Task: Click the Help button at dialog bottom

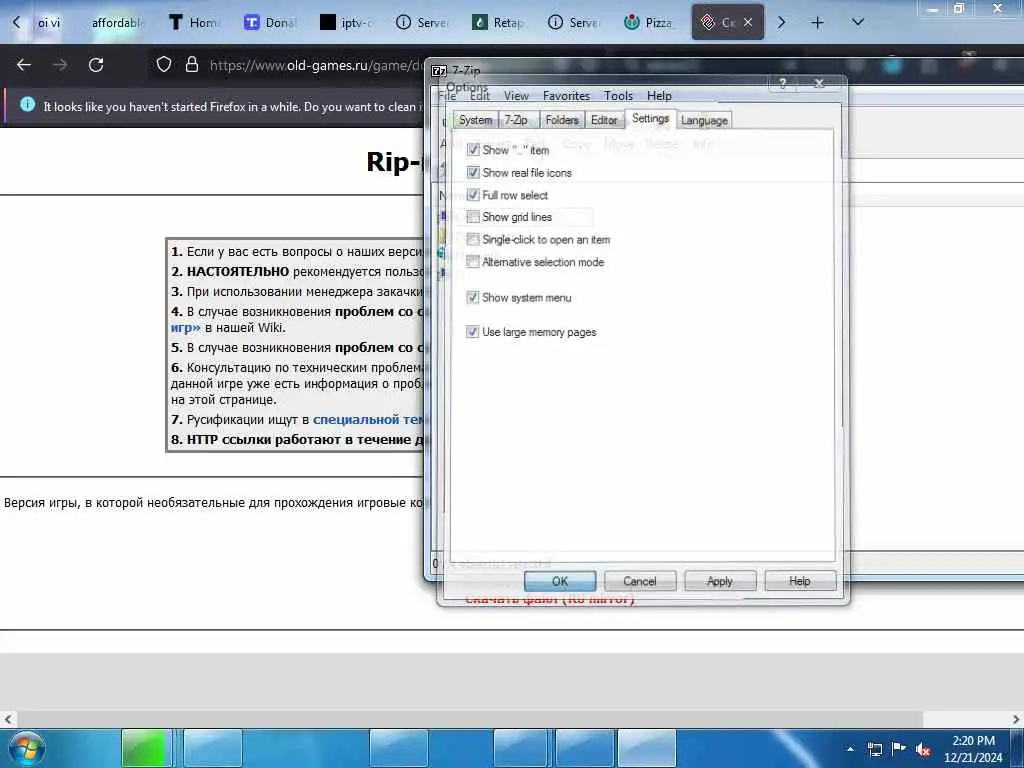Action: pos(800,581)
